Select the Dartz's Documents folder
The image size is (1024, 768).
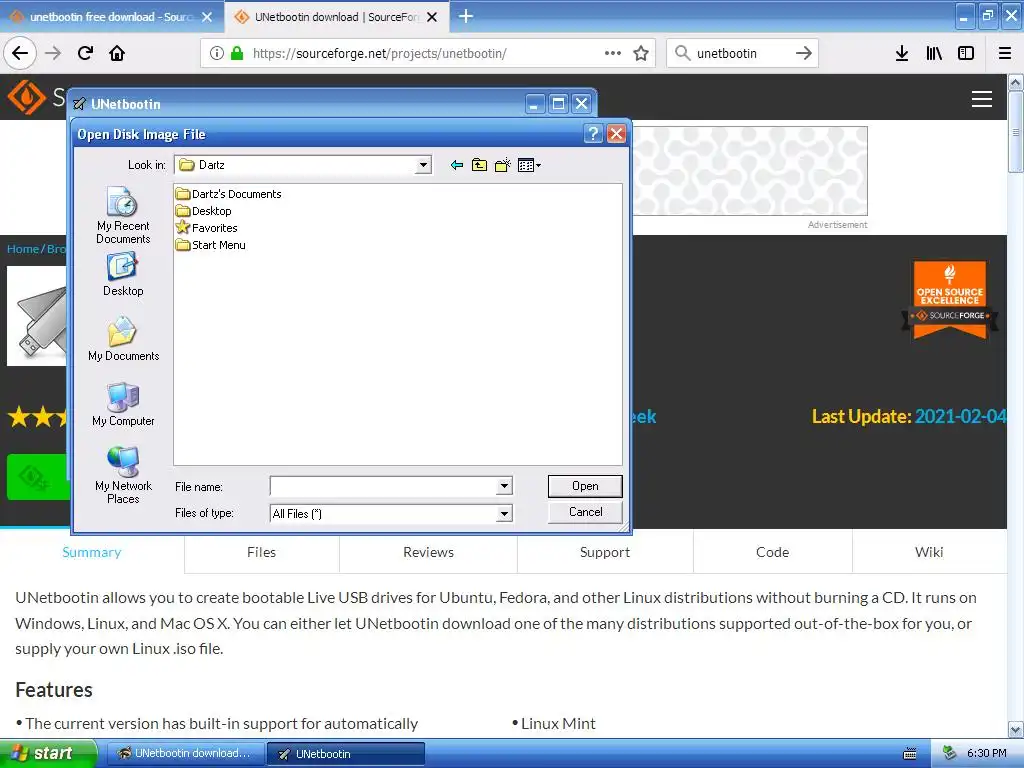click(229, 194)
